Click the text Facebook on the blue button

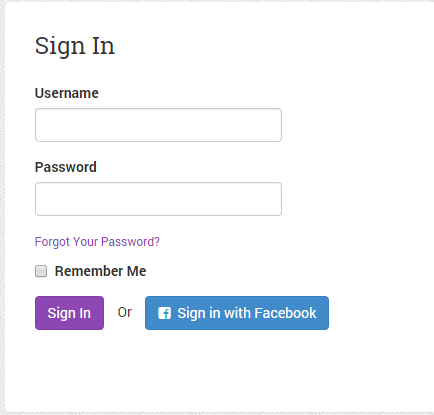(285, 313)
